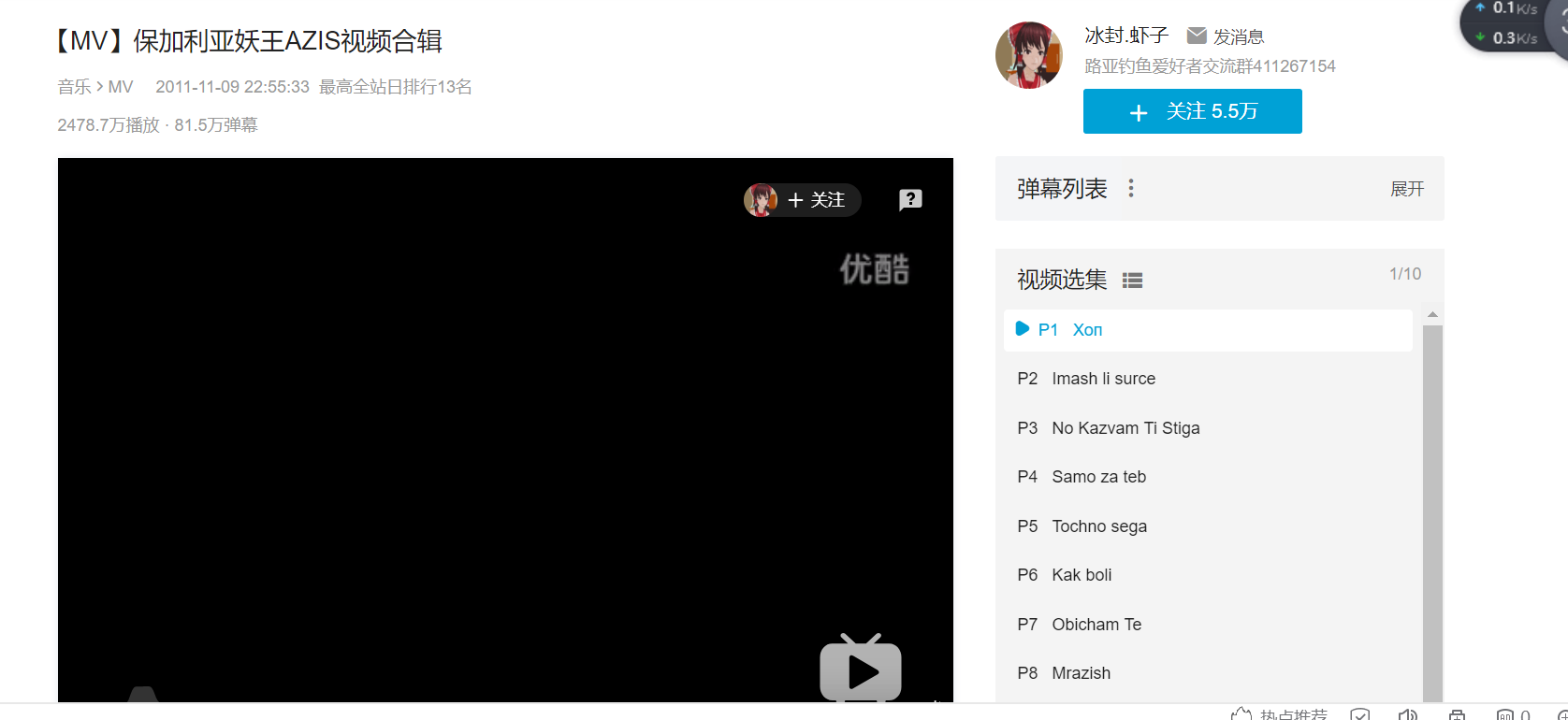Click the flame icon beside 热点推荐

click(x=1241, y=714)
